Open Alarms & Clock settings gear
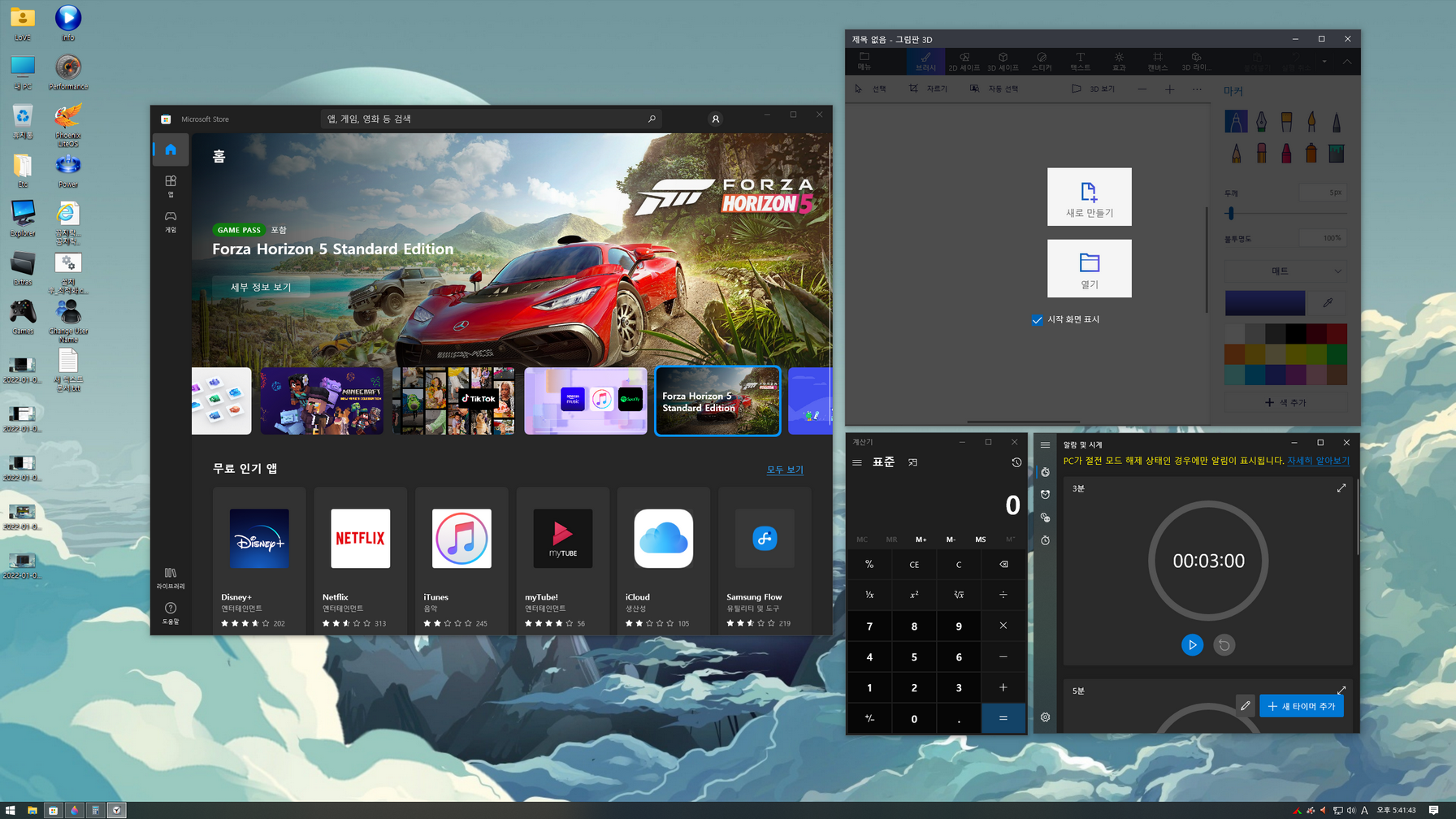 1046,717
